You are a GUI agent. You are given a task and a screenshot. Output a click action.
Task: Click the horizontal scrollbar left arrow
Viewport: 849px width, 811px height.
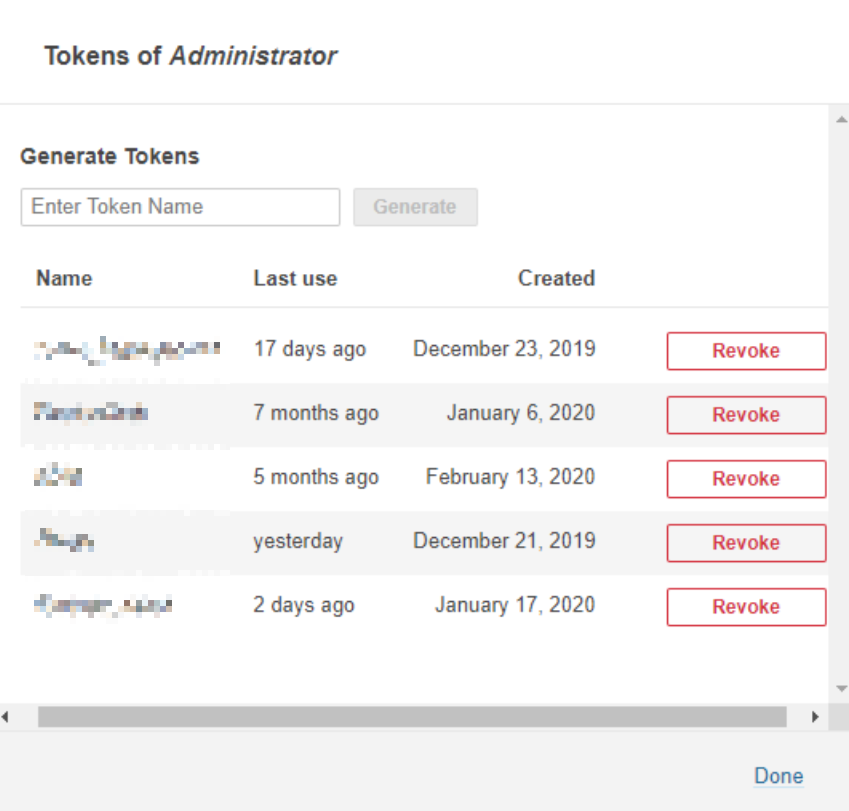point(6,717)
